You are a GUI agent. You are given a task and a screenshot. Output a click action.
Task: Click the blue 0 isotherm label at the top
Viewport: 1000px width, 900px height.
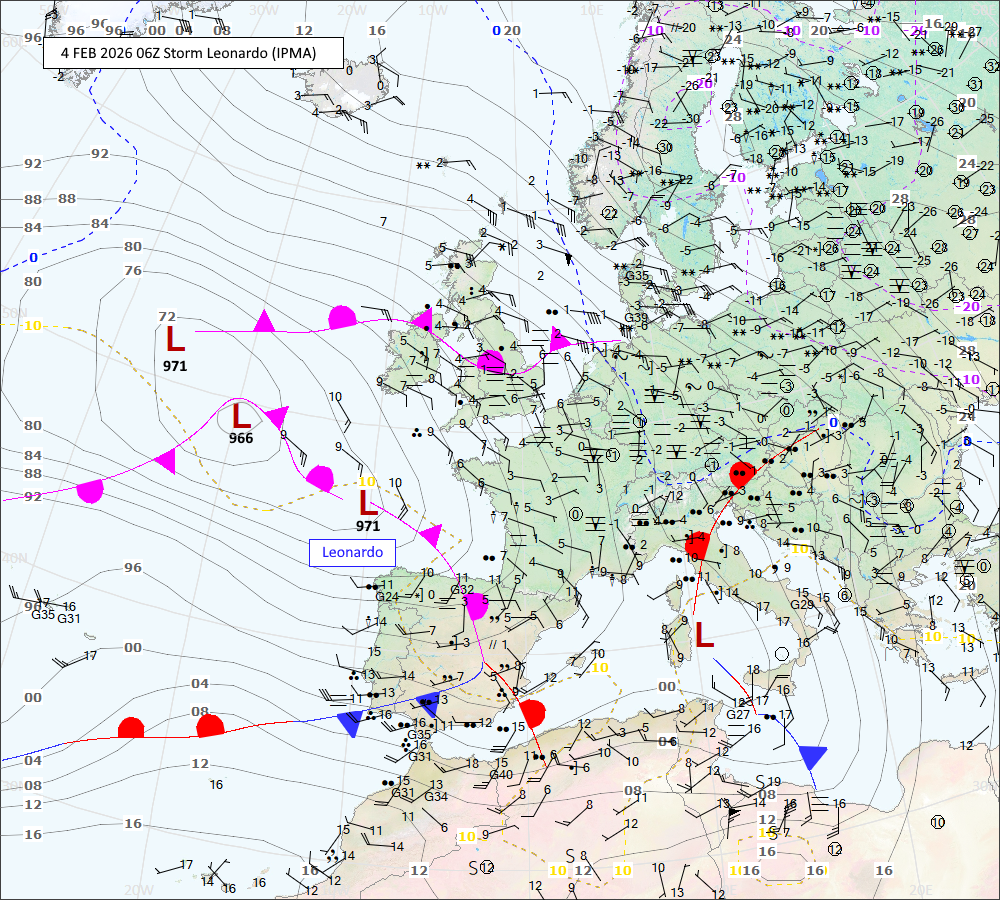(x=496, y=30)
